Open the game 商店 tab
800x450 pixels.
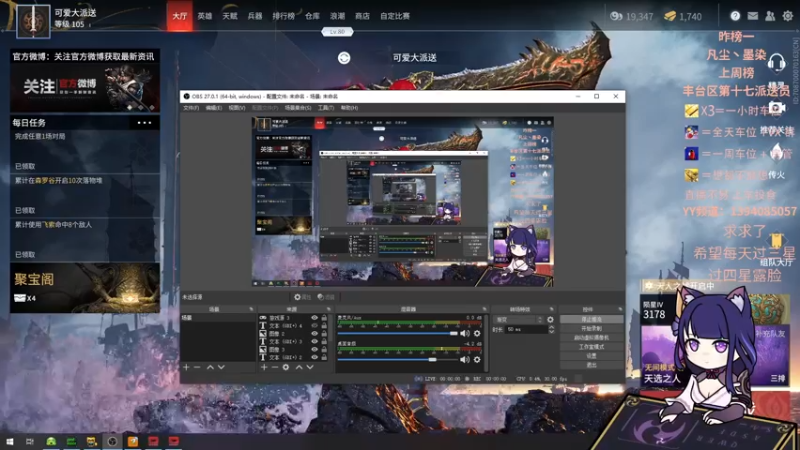[362, 16]
